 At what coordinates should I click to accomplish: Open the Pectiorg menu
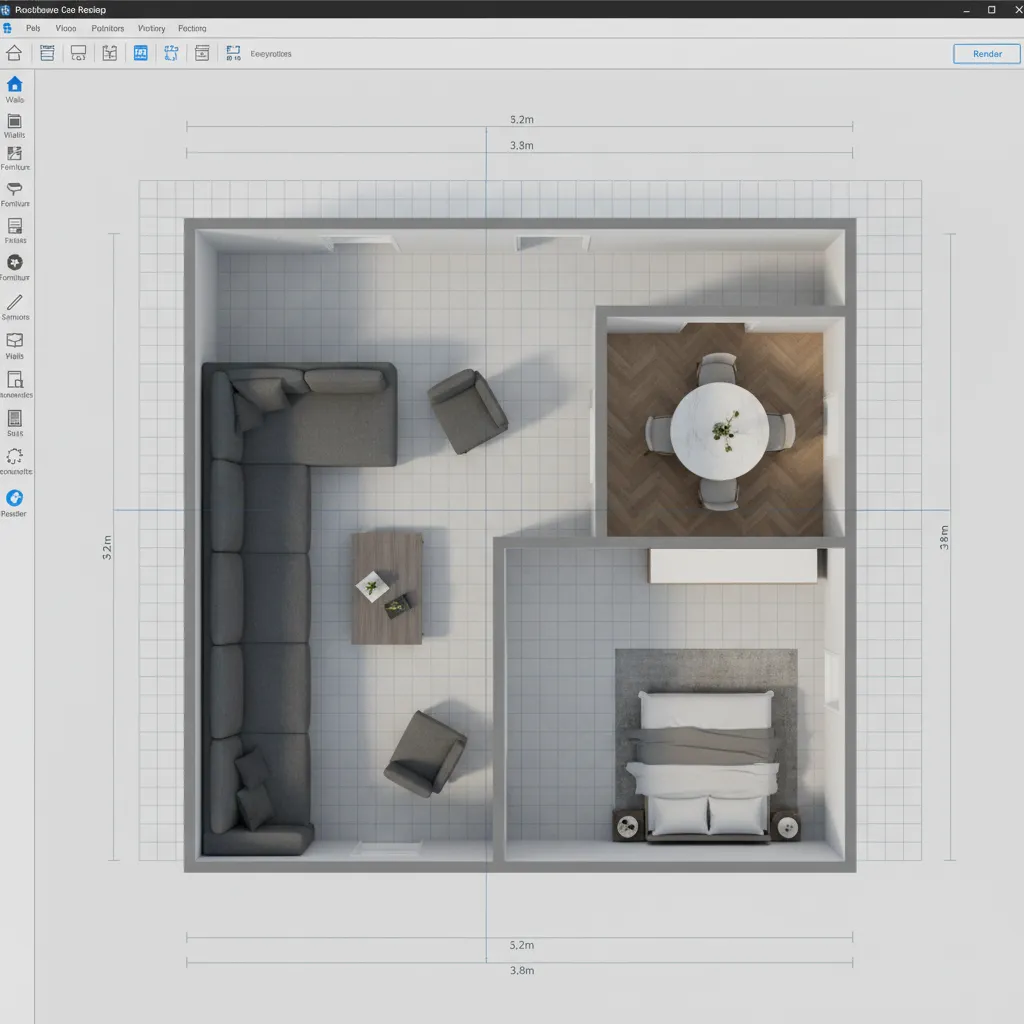click(192, 28)
